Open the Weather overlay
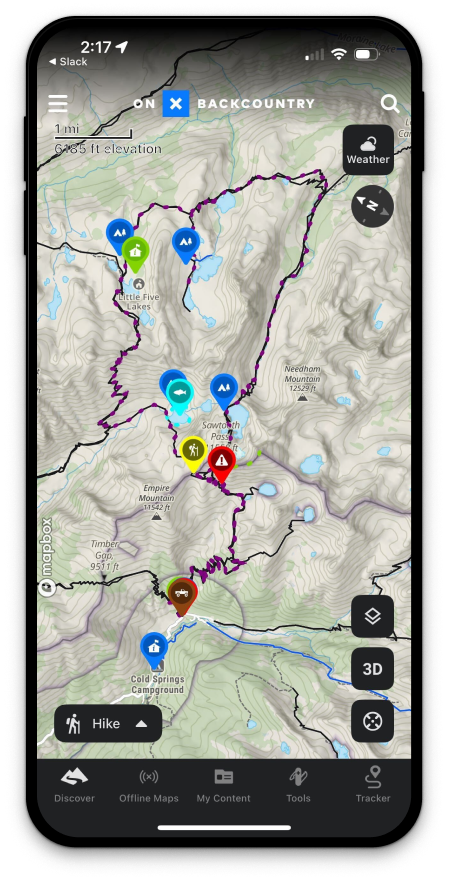The image size is (449, 880). (368, 150)
